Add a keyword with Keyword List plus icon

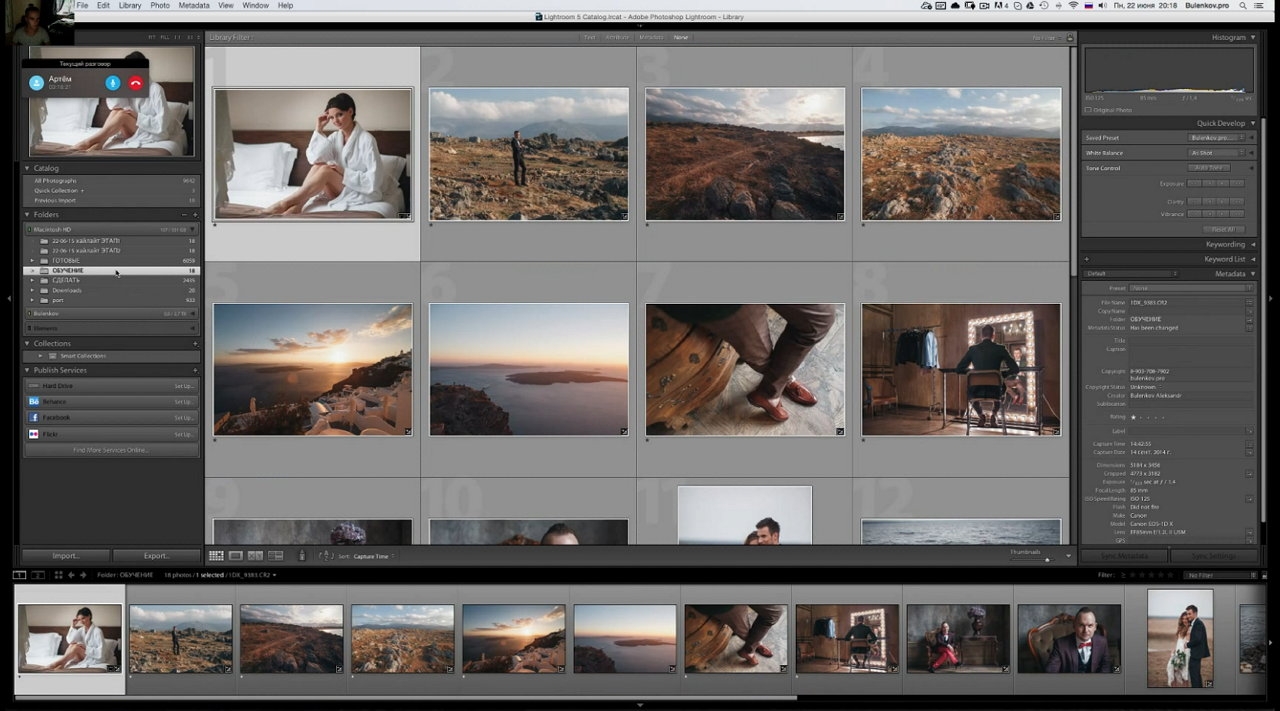(x=1086, y=259)
